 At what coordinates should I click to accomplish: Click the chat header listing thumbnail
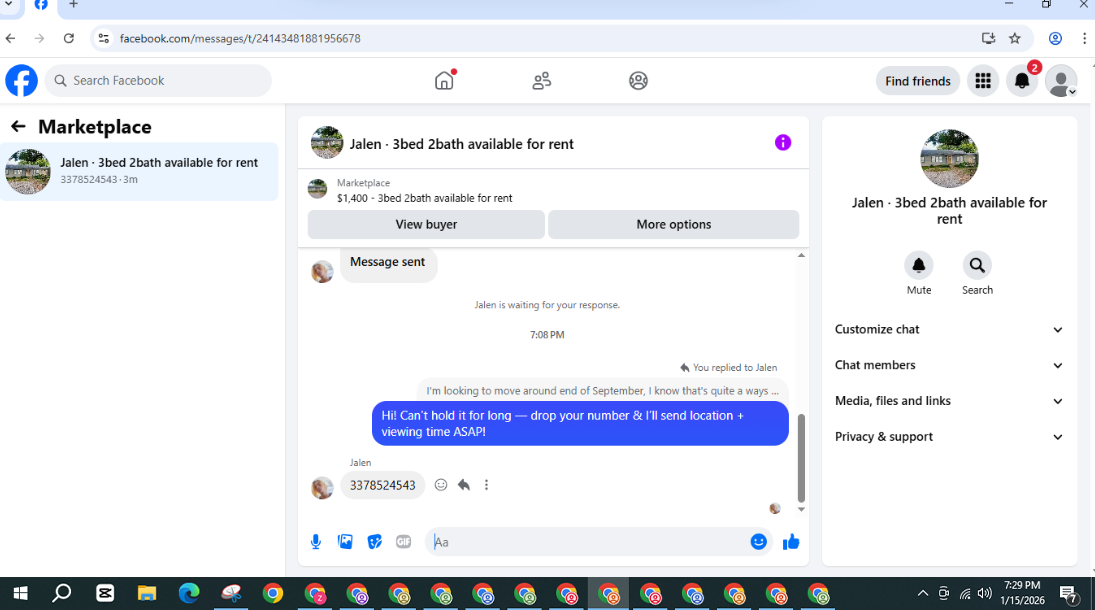(327, 143)
